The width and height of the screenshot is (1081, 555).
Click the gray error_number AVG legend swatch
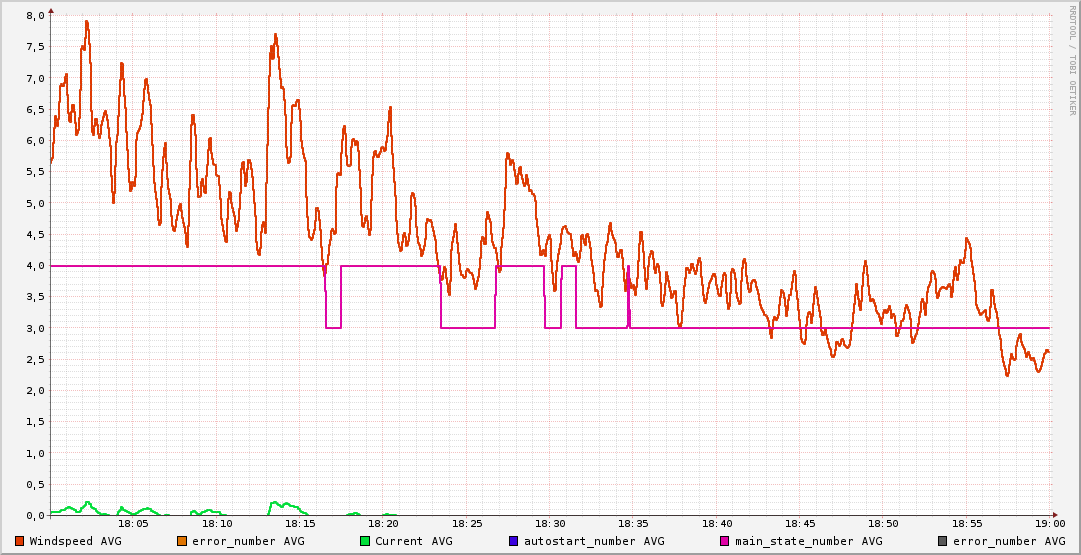(942, 541)
